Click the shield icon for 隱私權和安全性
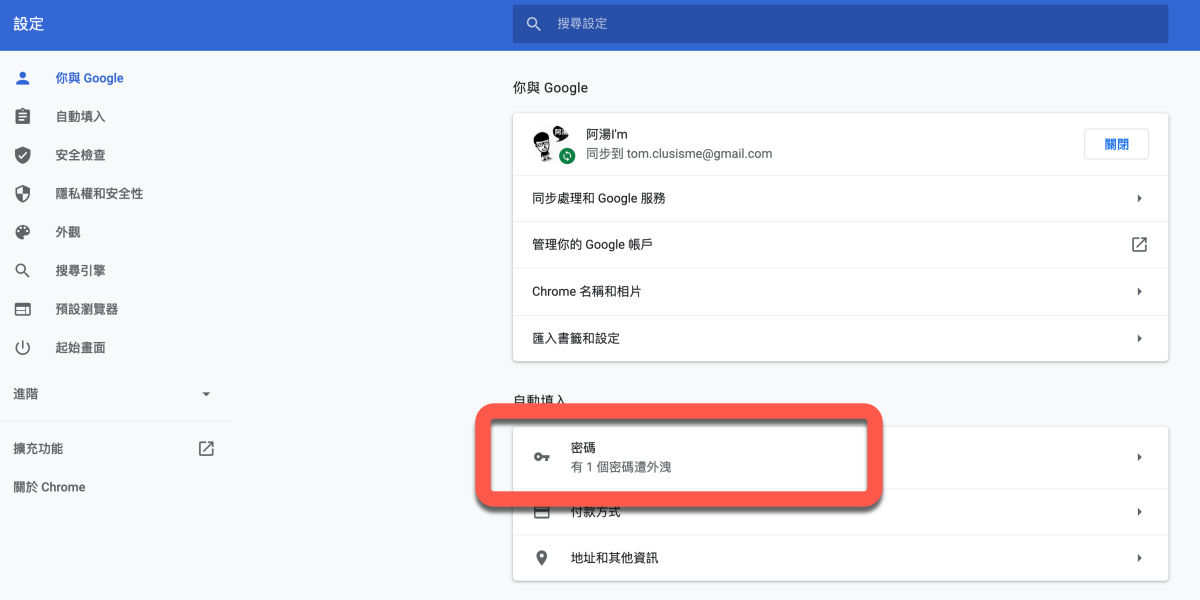1200x600 pixels. click(x=23, y=193)
